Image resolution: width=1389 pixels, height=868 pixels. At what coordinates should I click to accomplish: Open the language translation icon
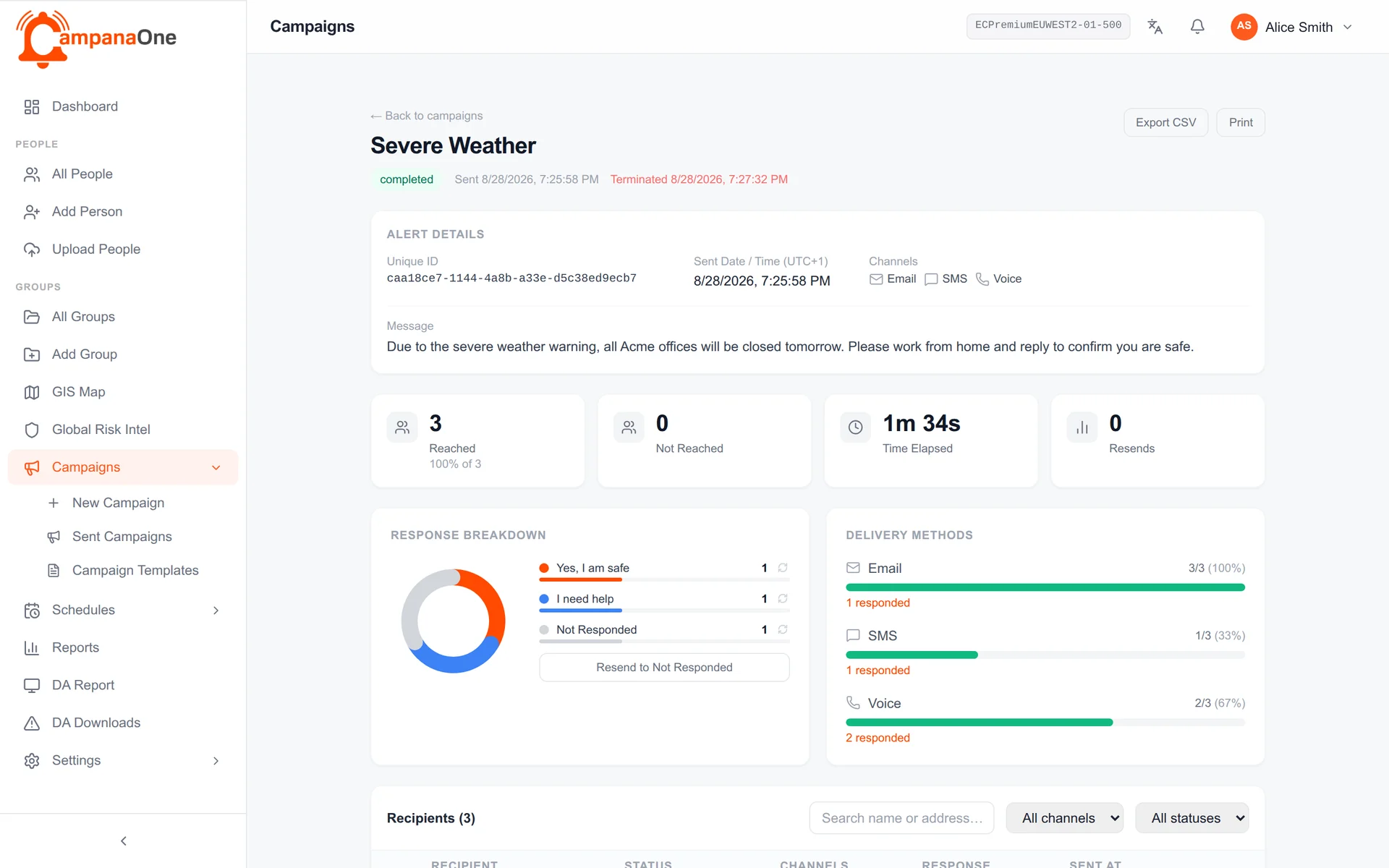coord(1155,27)
